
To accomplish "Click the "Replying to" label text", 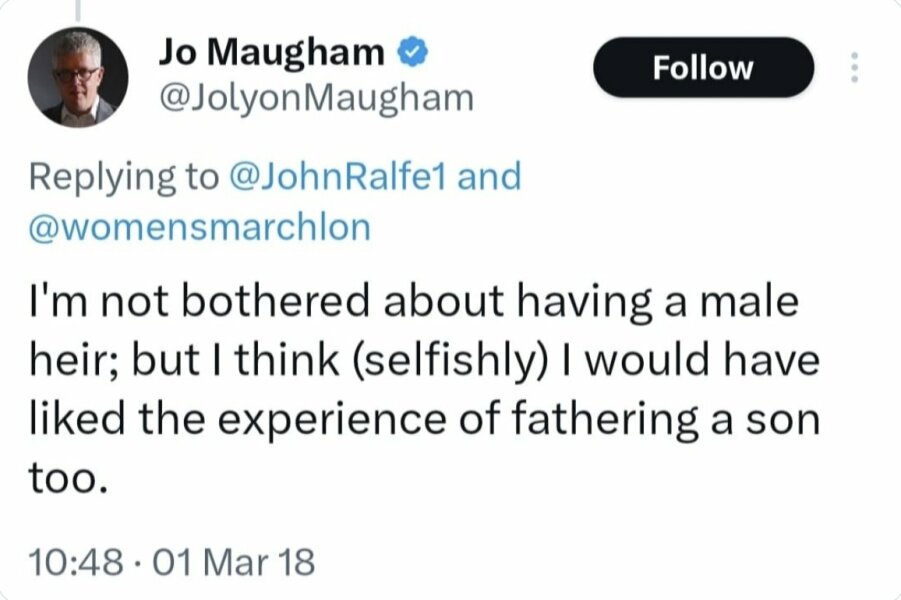I will pyautogui.click(x=122, y=177).
